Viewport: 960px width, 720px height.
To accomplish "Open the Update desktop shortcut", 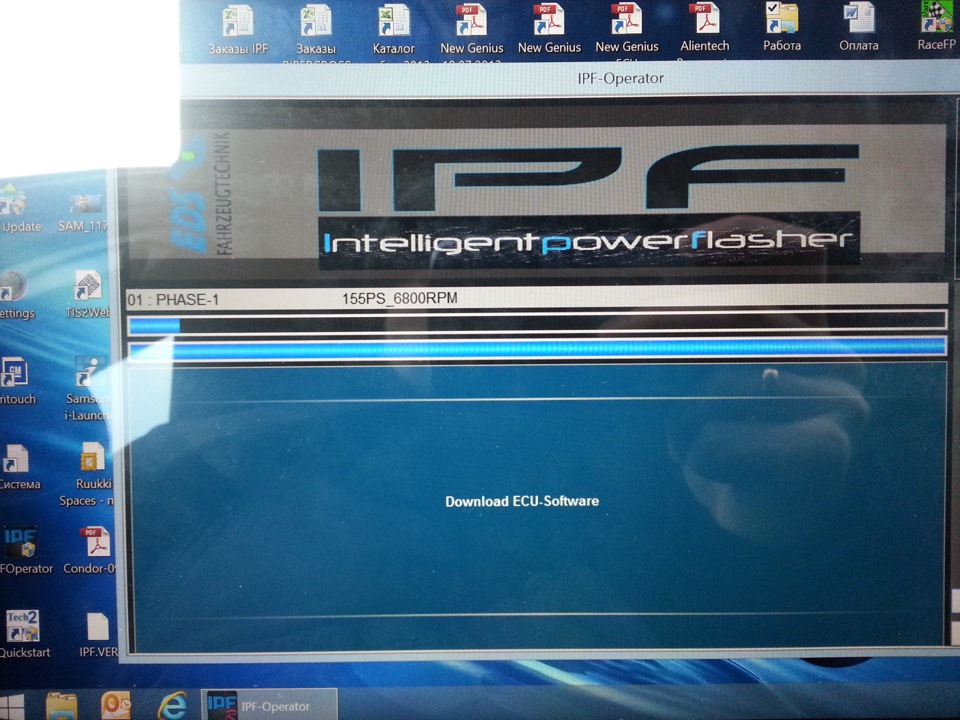I will click(20, 208).
